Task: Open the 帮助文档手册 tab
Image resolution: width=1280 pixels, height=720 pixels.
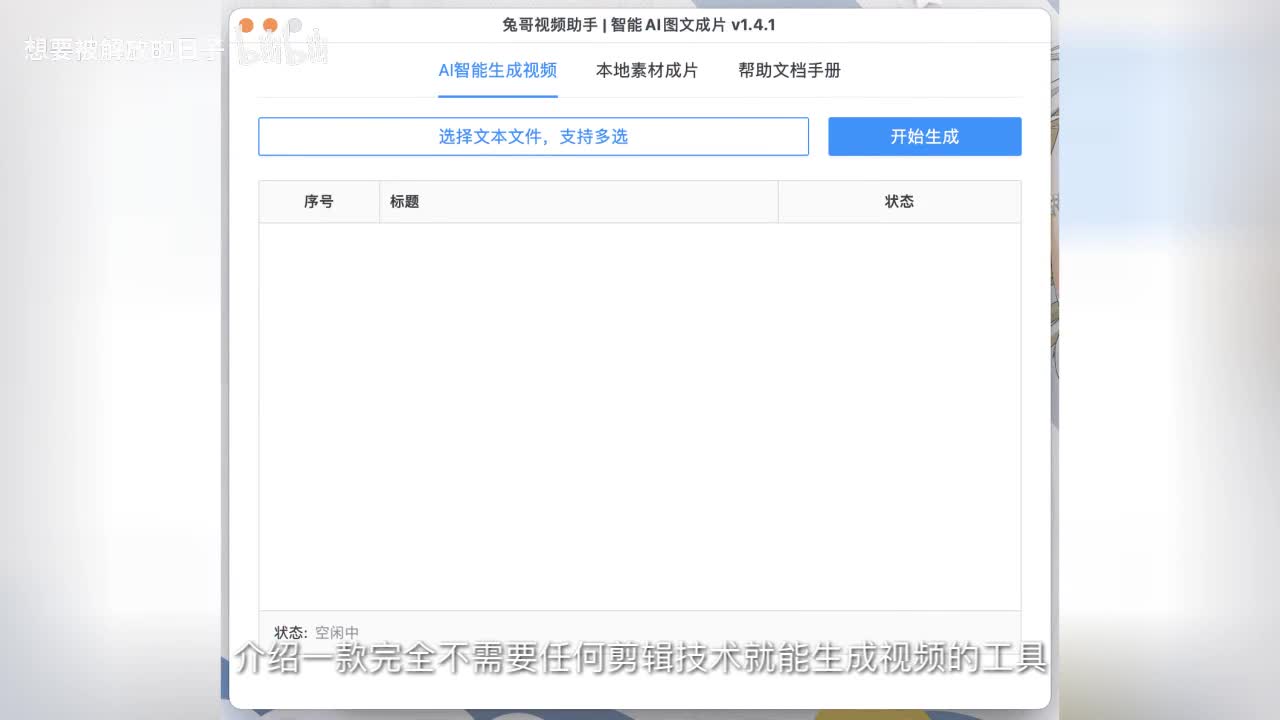Action: tap(789, 71)
